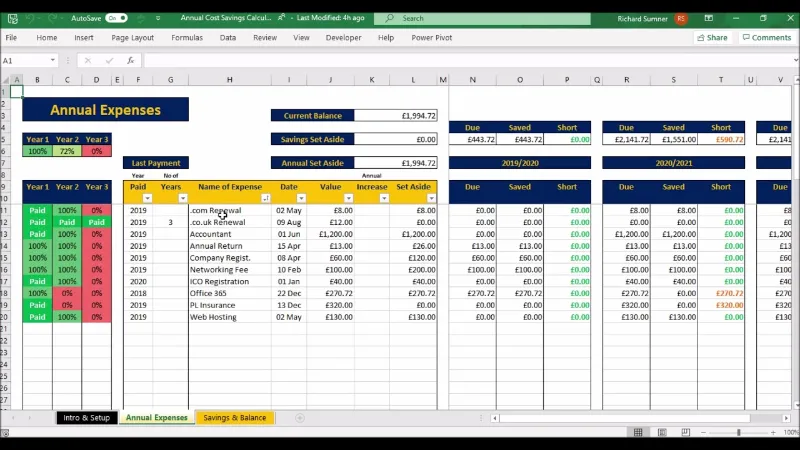The image size is (800, 450).
Task: Open the Paid column filter dropdown
Action: pos(147,198)
